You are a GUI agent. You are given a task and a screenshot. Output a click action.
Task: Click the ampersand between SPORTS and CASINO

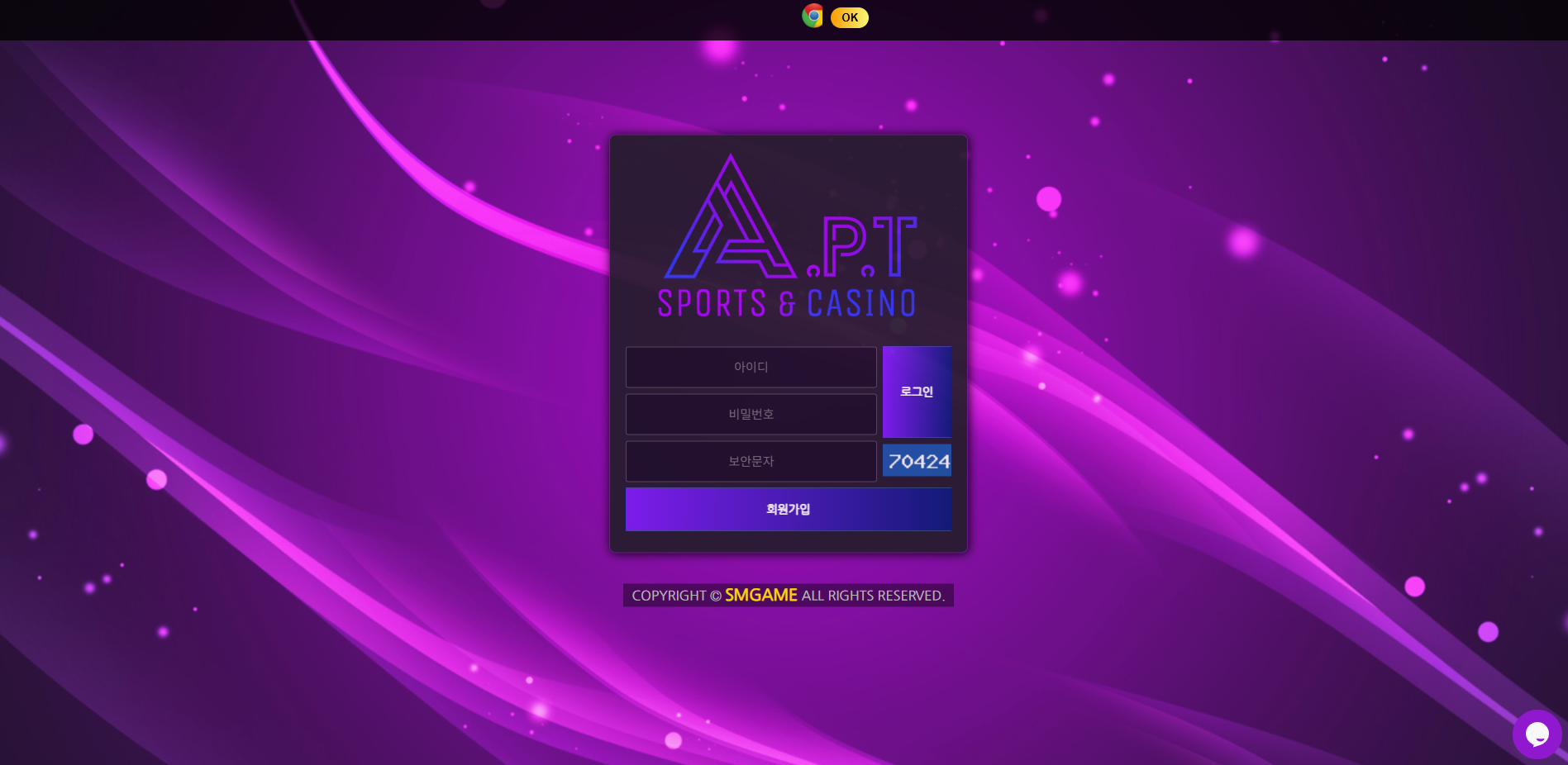[787, 304]
